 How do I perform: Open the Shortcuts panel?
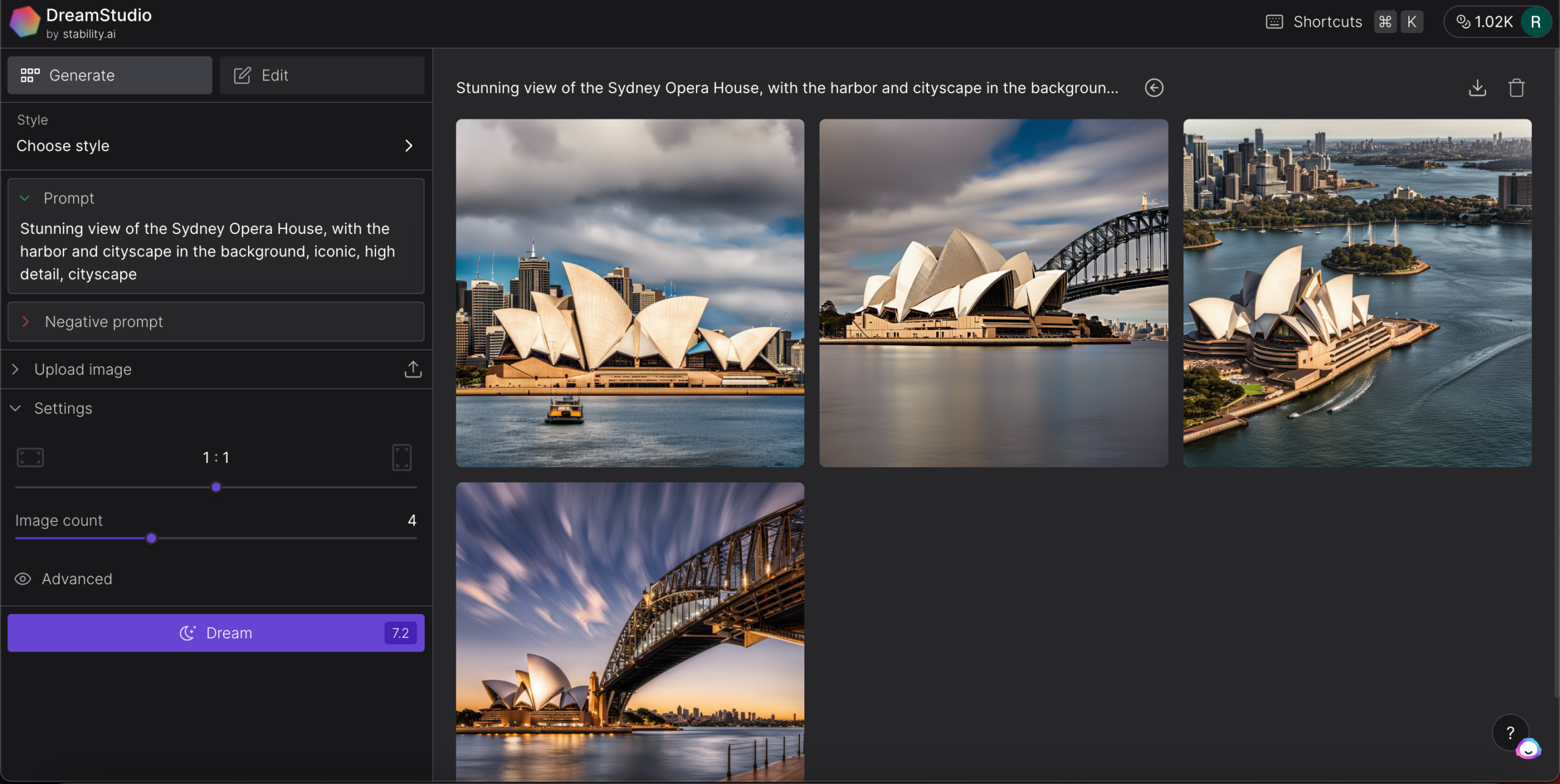[x=1327, y=22]
